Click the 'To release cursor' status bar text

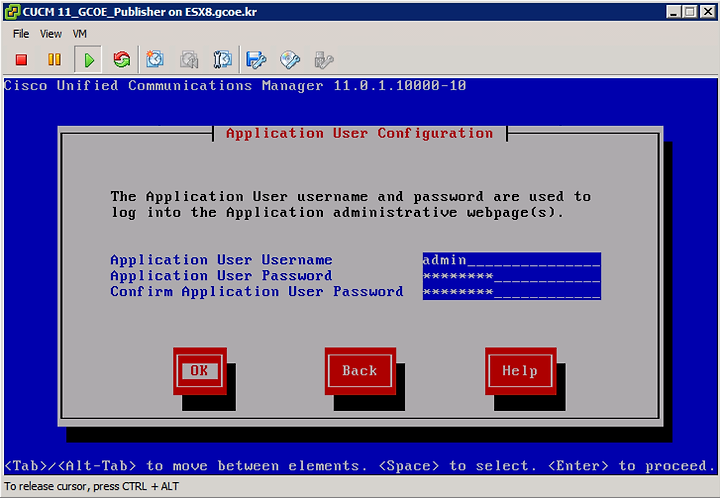pos(91,487)
